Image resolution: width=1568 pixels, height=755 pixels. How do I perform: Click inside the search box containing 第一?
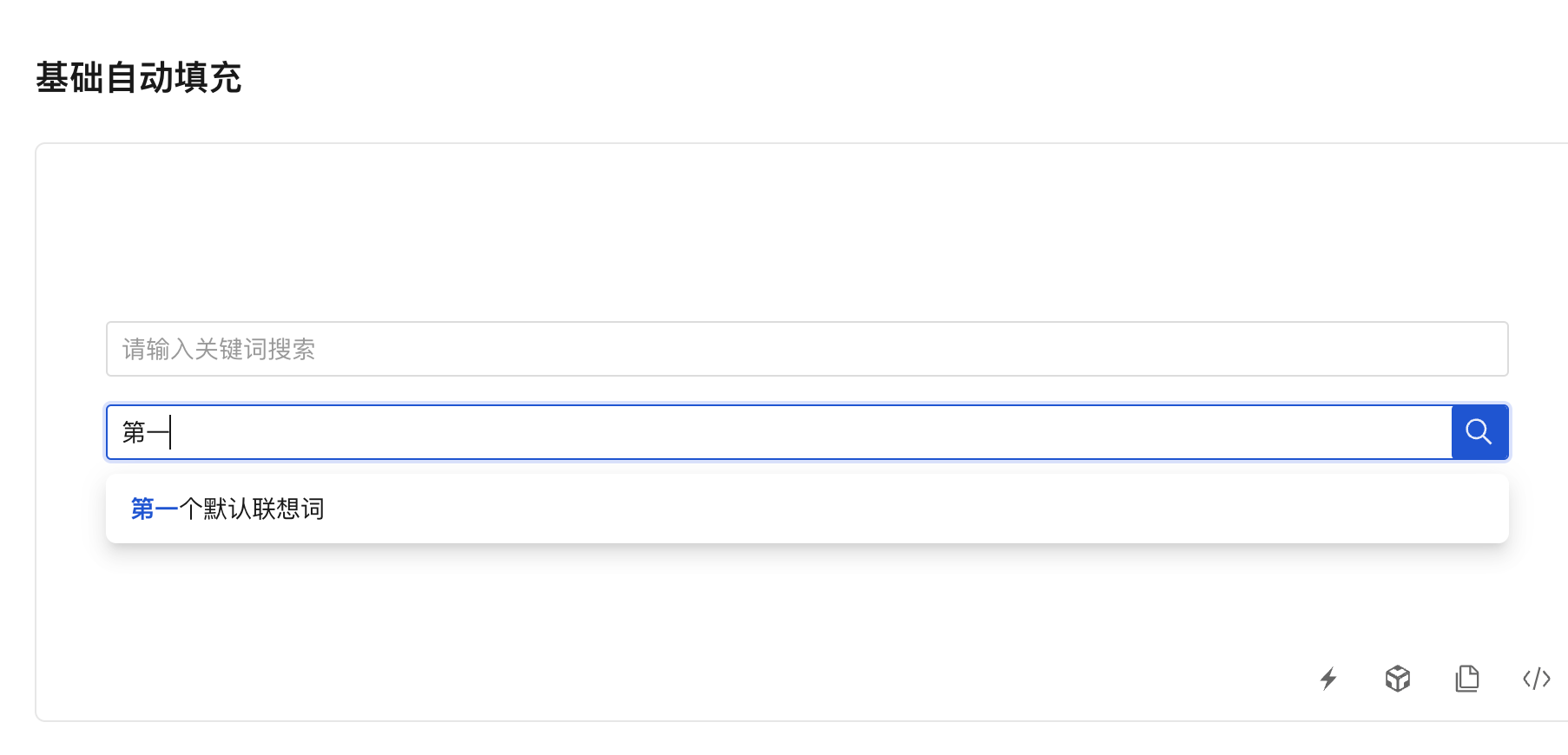pyautogui.click(x=779, y=432)
